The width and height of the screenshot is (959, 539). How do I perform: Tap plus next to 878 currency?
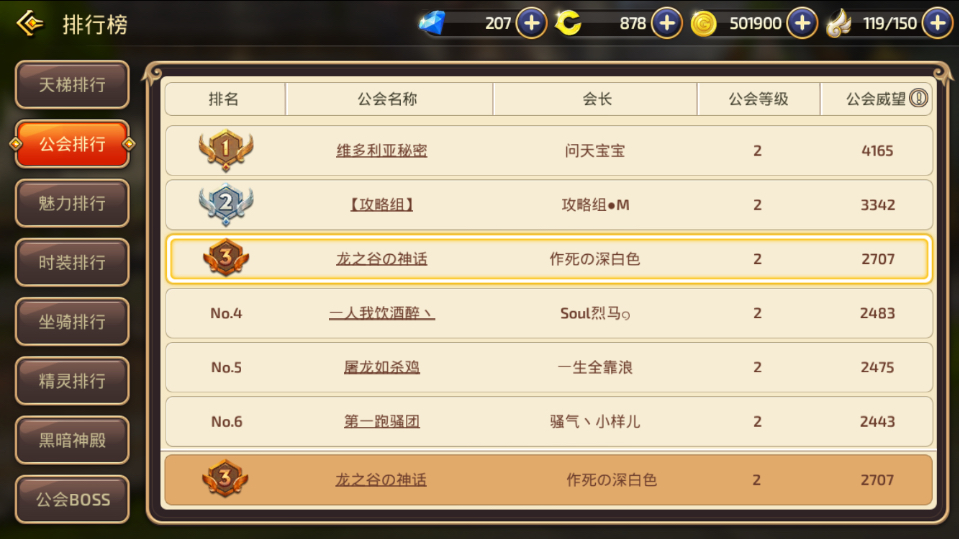[667, 23]
